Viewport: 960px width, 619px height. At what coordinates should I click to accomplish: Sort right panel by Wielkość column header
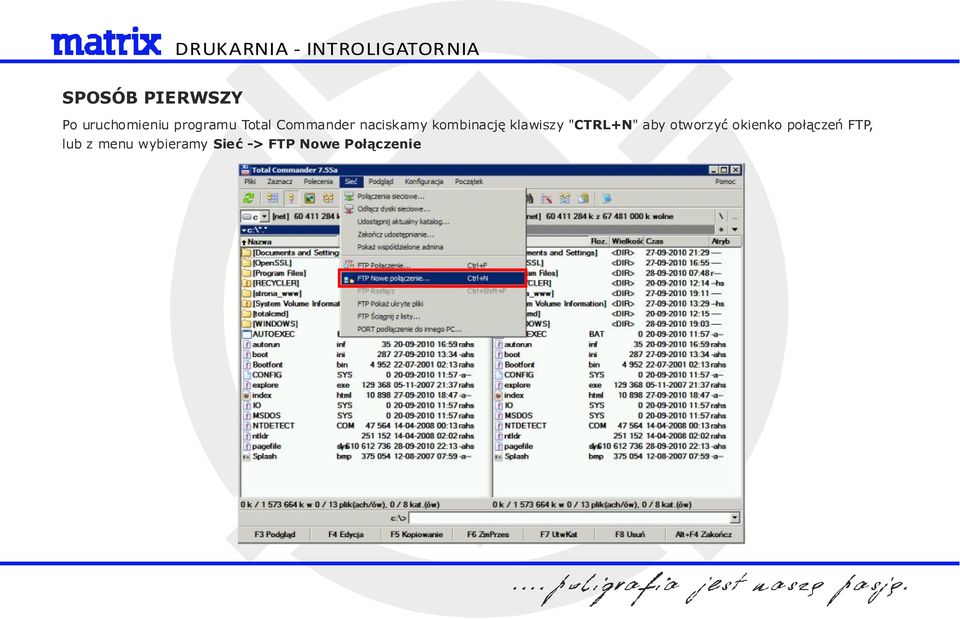627,241
